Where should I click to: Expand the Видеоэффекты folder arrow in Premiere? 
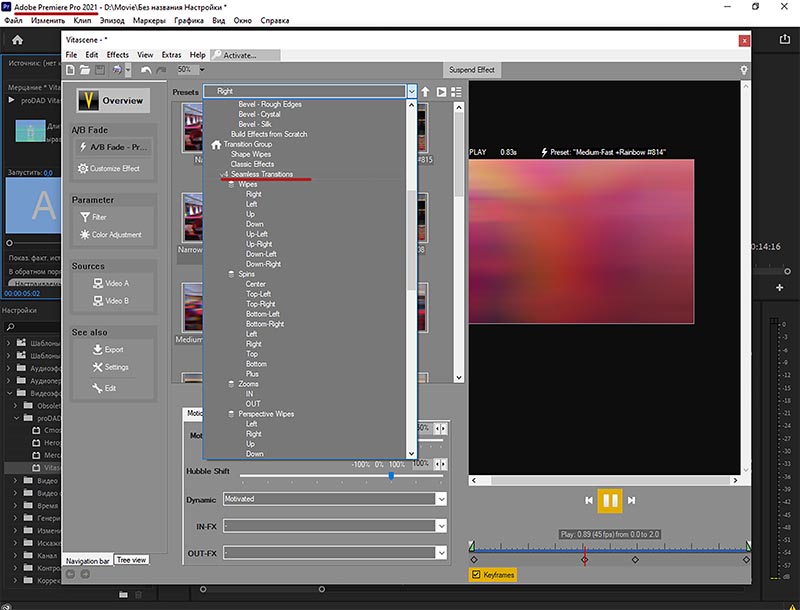point(9,393)
